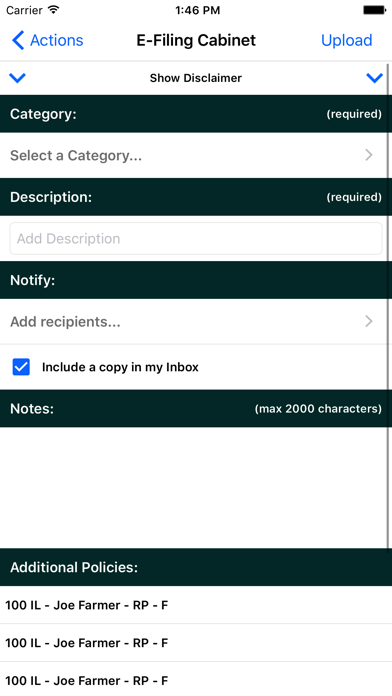Image resolution: width=392 pixels, height=696 pixels.
Task: Open Add recipients list
Action: [x=196, y=321]
